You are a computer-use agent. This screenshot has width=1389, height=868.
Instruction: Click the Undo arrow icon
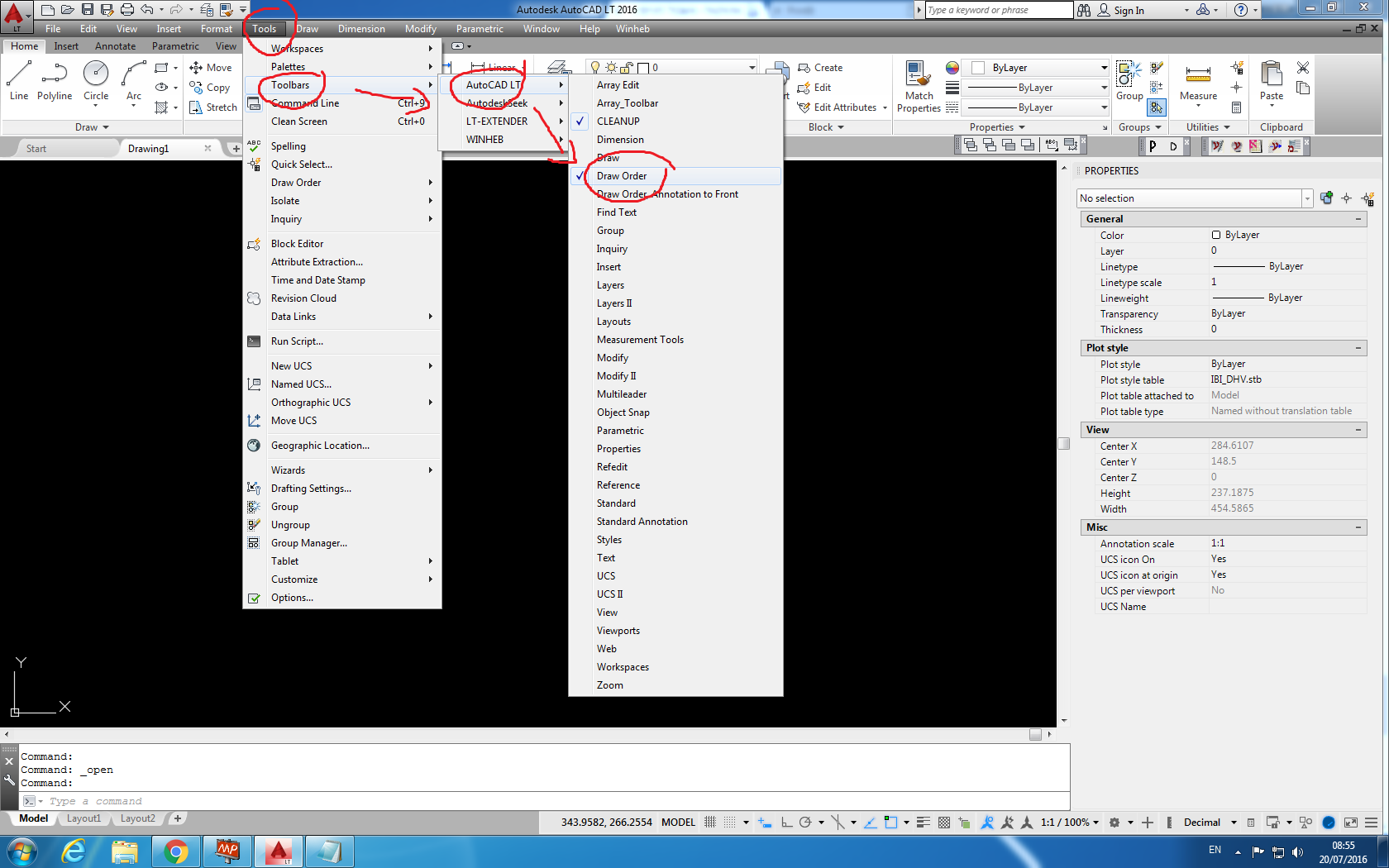(x=147, y=10)
